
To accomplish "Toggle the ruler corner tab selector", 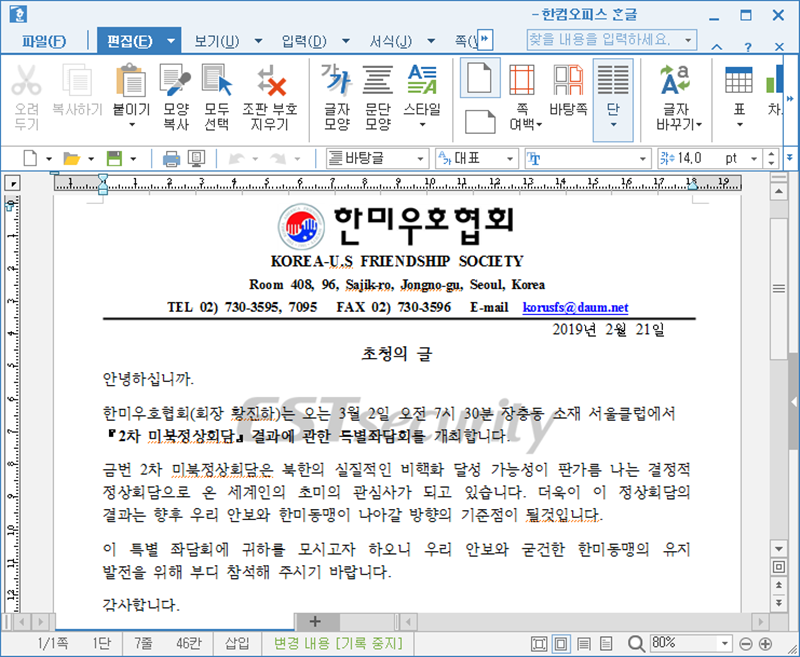I will tap(13, 183).
